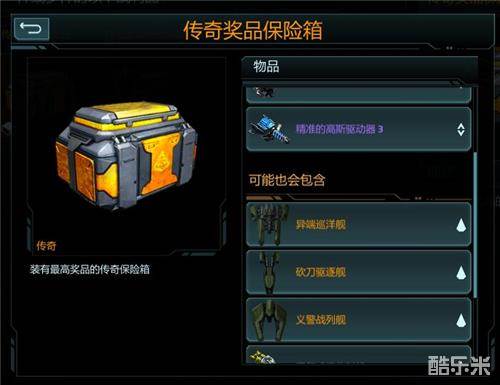Screen dimensions: 500x385
Task: Click the 义警战列舰 ship icon
Action: (x=269, y=320)
